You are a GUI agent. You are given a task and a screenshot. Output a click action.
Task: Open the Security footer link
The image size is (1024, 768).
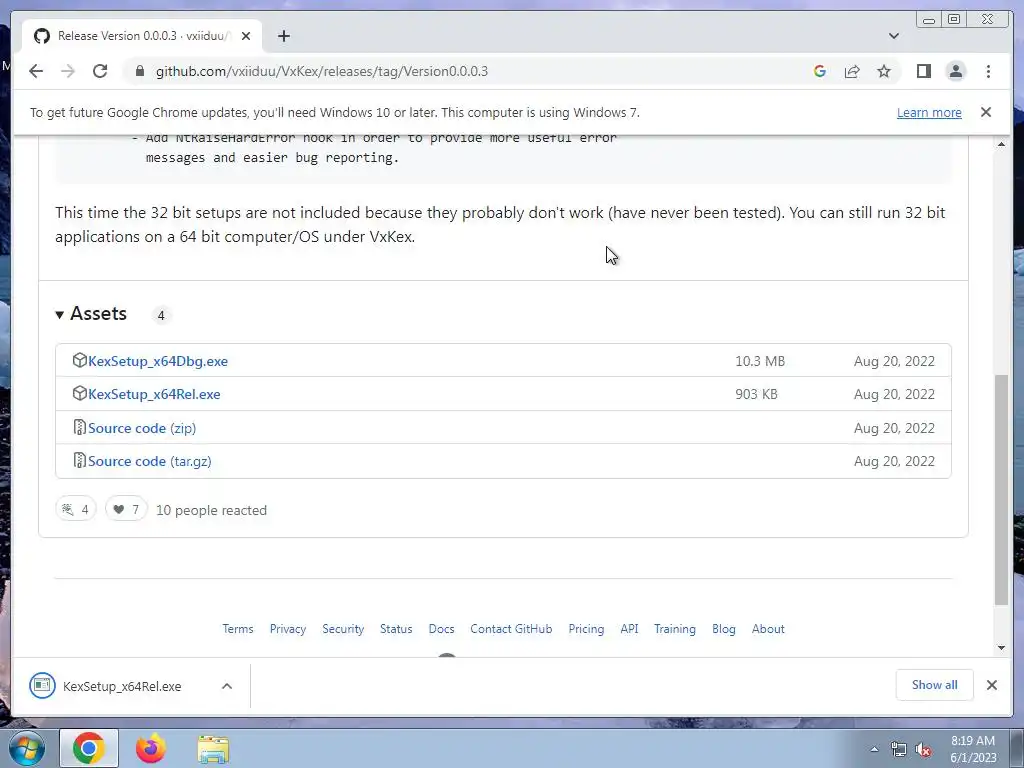(x=343, y=629)
